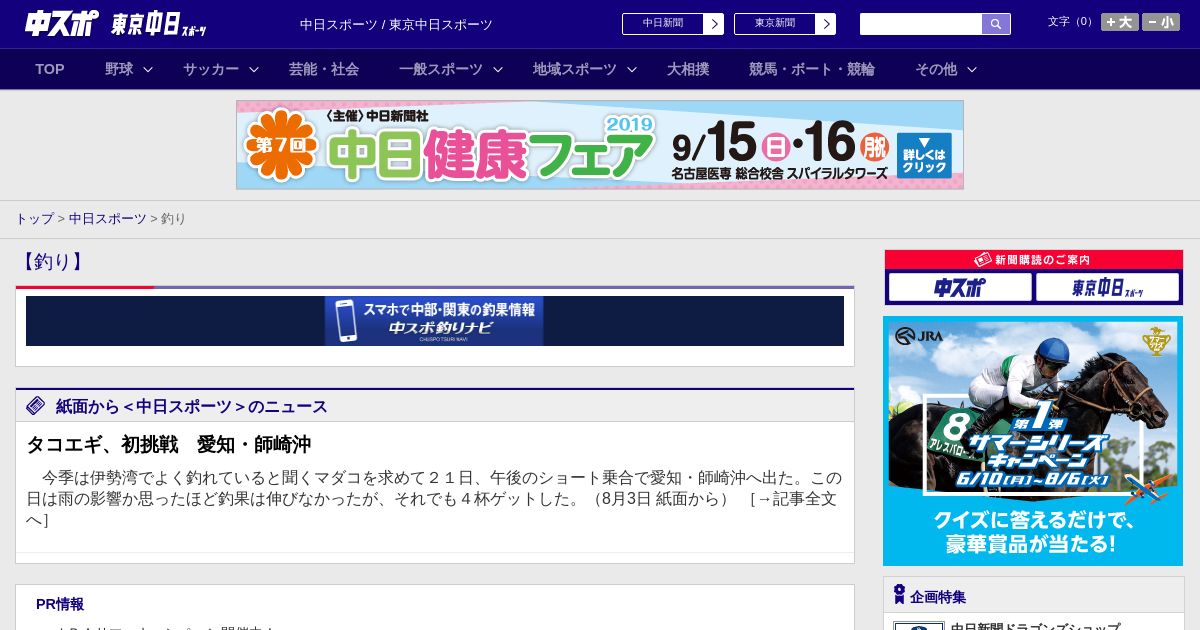Image resolution: width=1200 pixels, height=630 pixels.
Task: Open the サッカー menu item
Action: click(x=211, y=69)
